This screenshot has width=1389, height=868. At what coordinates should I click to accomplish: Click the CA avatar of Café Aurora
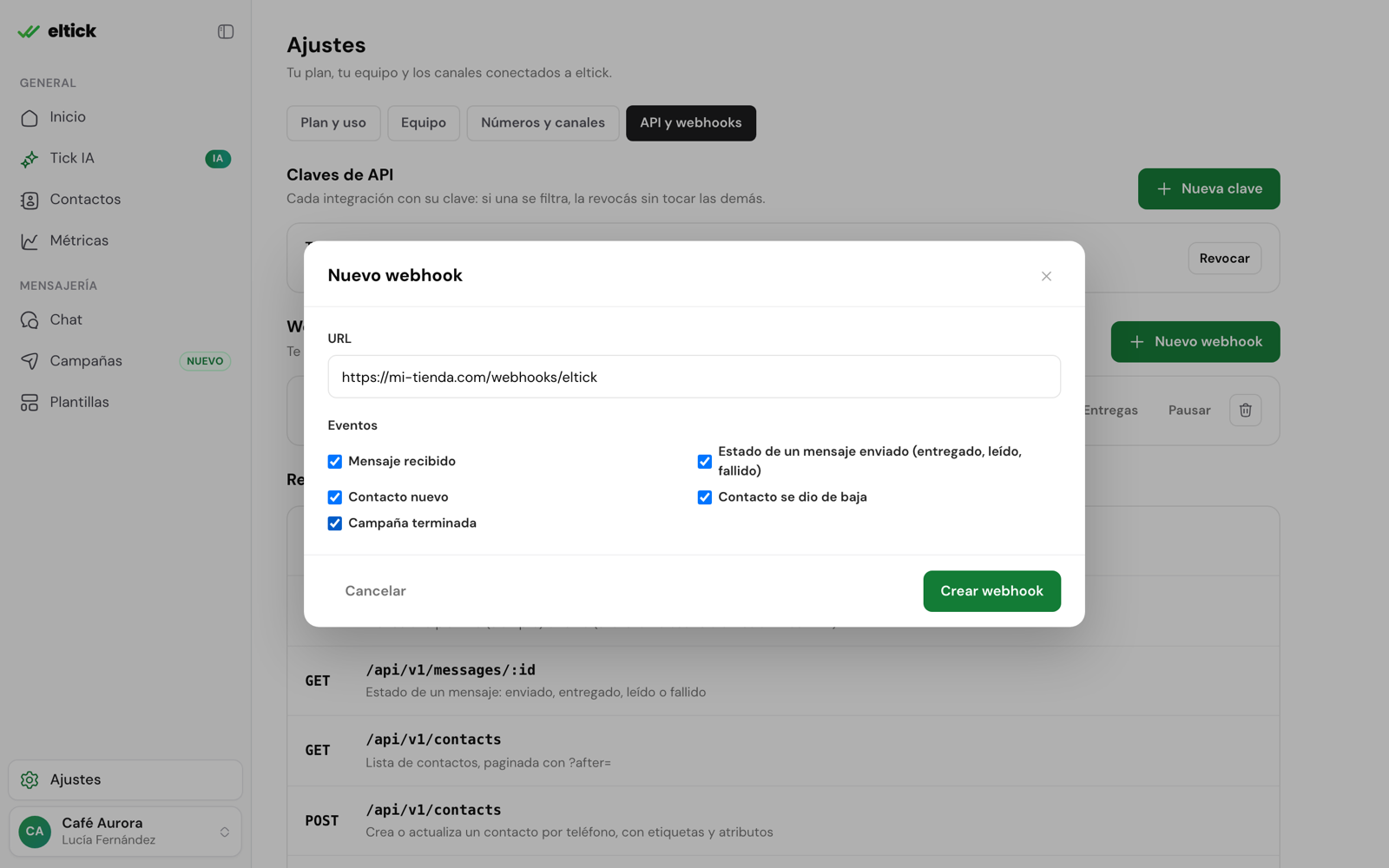(x=35, y=832)
